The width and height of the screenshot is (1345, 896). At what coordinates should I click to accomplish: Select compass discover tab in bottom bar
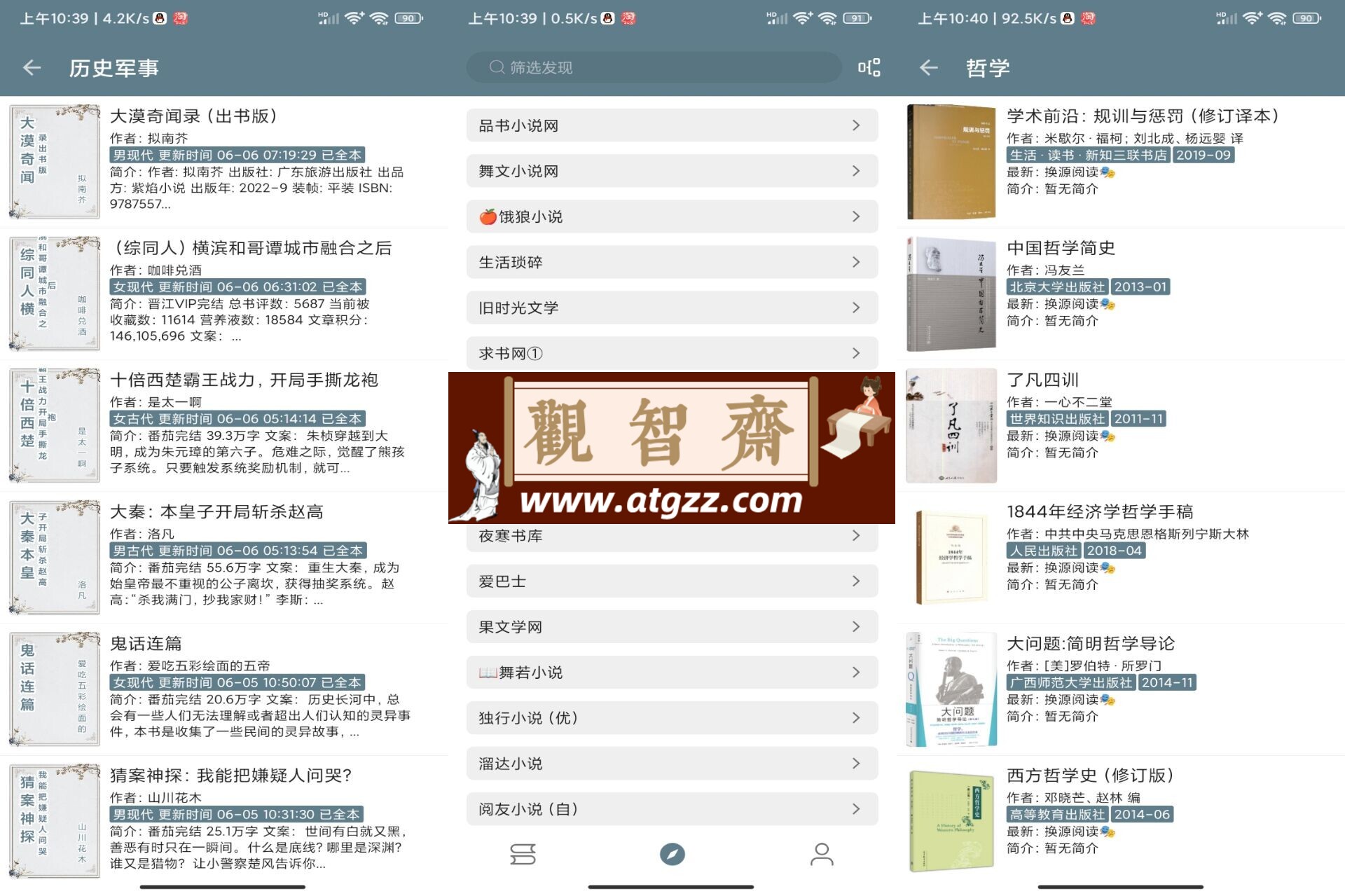672,854
